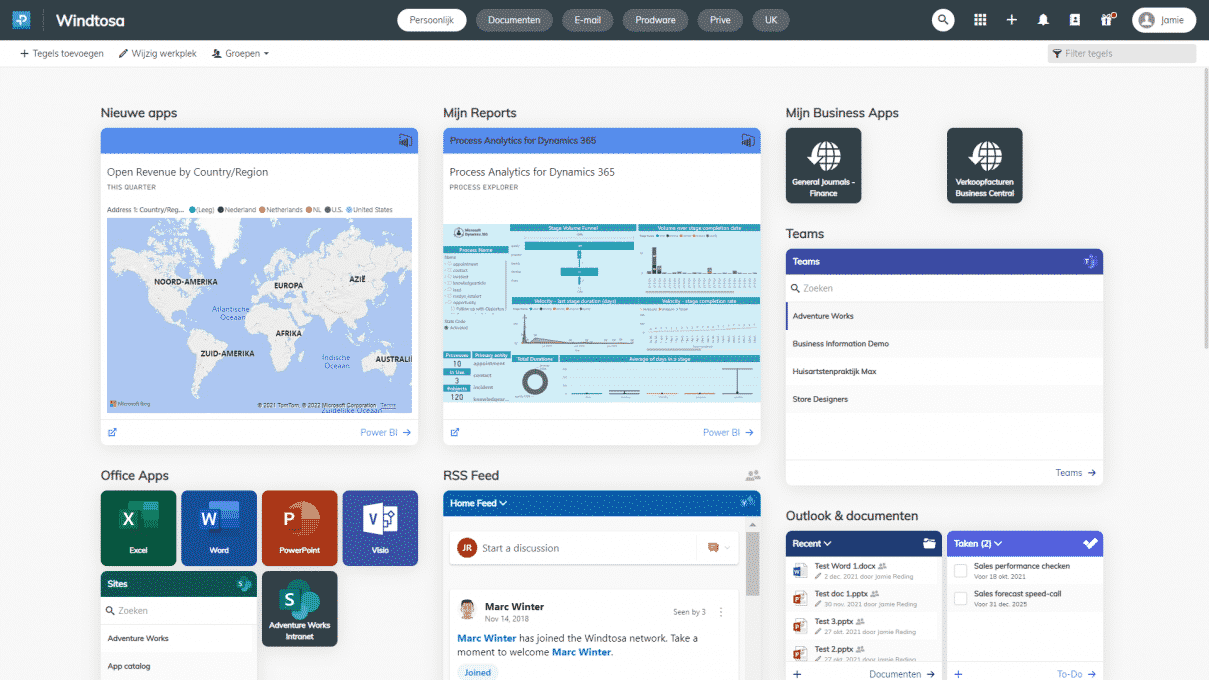Open Verkoopfacturen Business Central tile
Image resolution: width=1209 pixels, height=680 pixels.
[x=985, y=166]
